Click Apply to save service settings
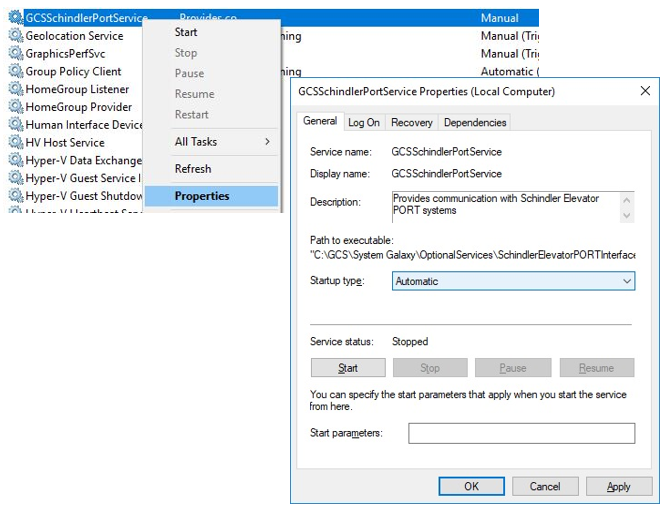The image size is (663, 507). (619, 486)
